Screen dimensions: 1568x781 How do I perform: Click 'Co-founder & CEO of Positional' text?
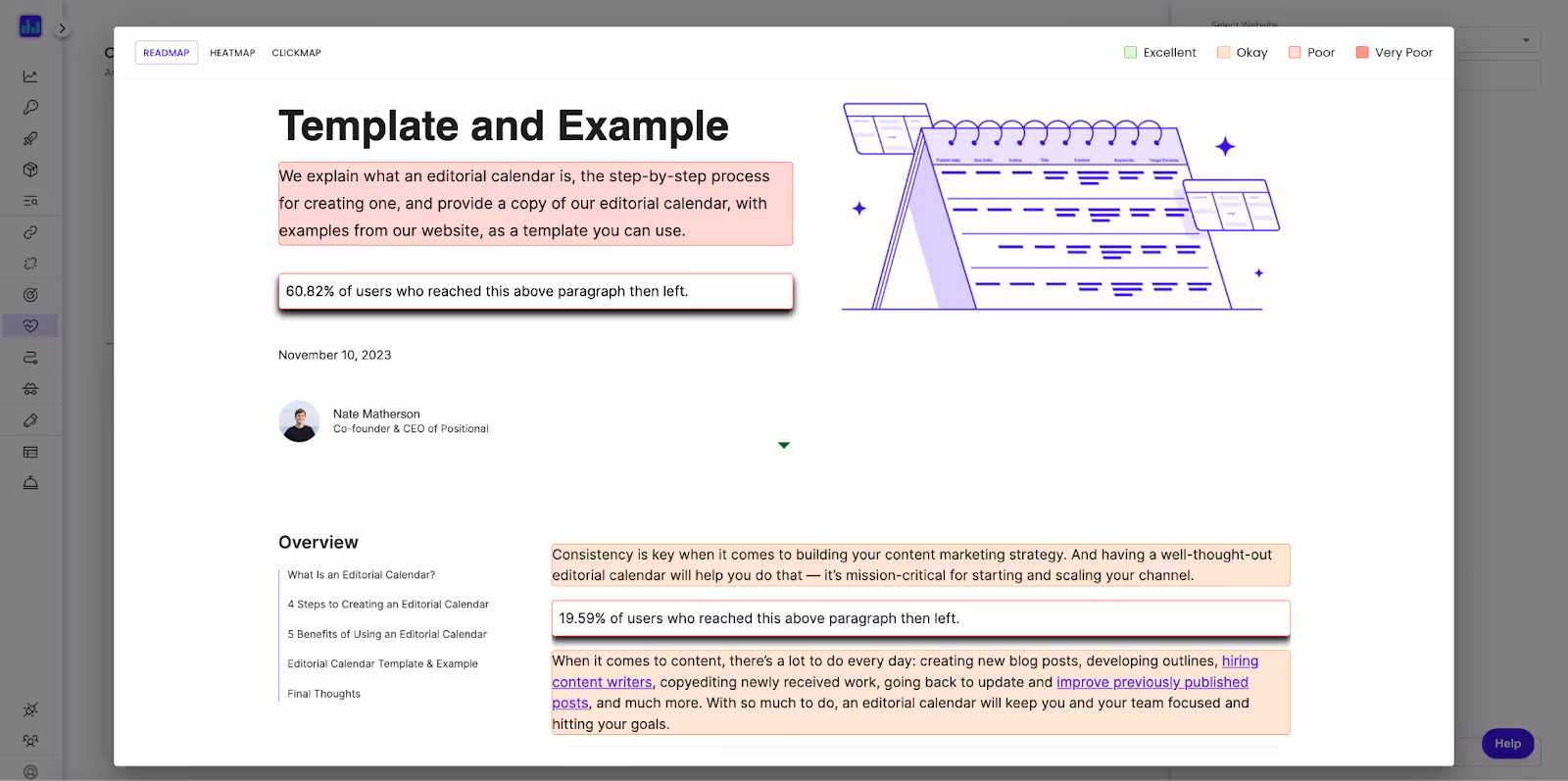click(411, 429)
